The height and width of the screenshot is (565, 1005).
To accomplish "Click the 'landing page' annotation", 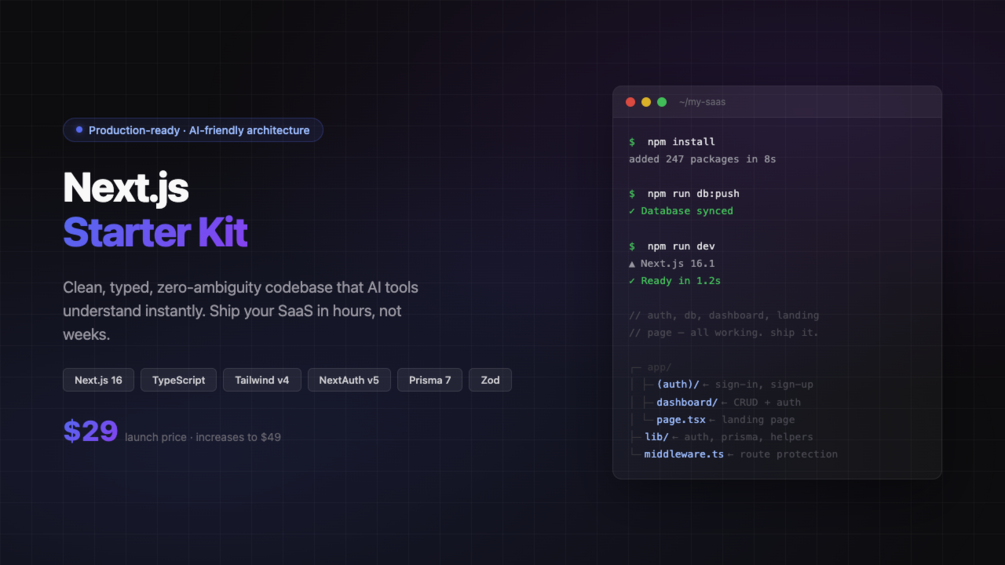I will point(758,420).
